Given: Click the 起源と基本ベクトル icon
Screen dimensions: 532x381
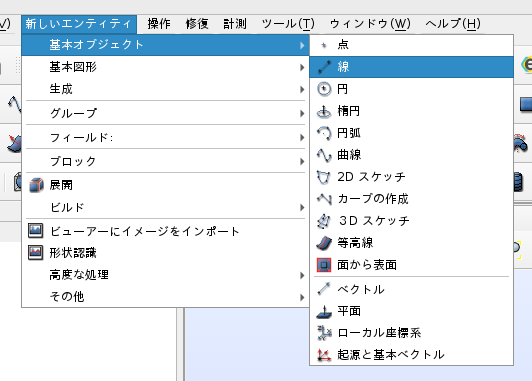Looking at the screenshot, I should pos(324,355).
